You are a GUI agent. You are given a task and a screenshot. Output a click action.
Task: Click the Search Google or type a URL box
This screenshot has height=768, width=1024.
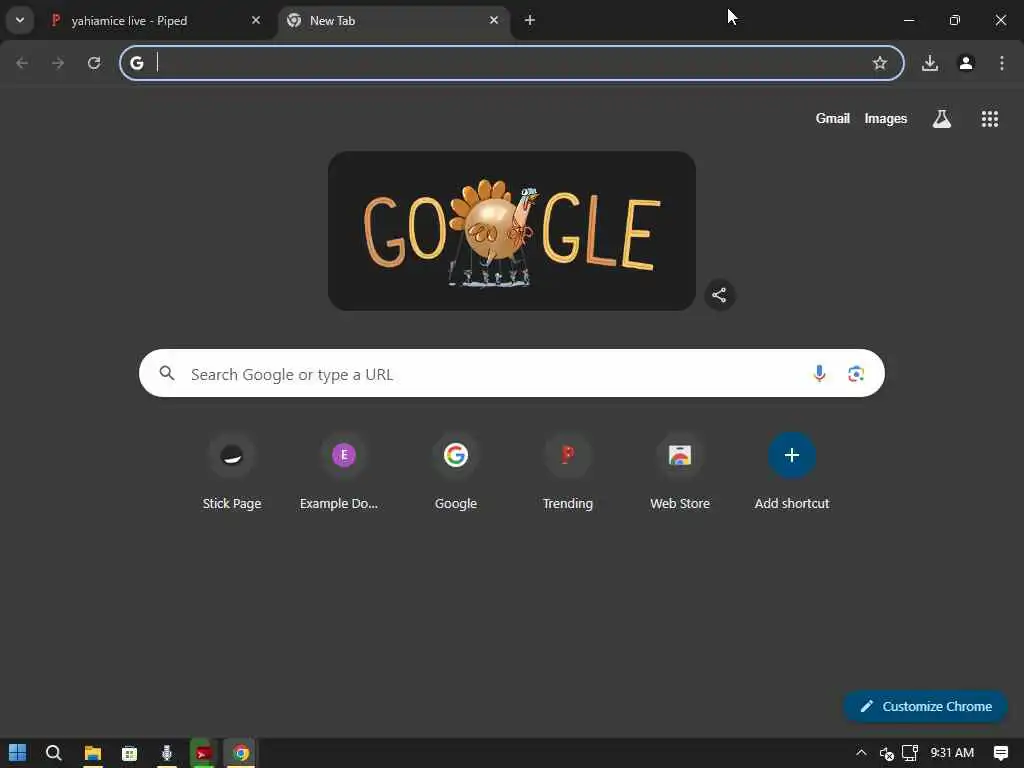pos(512,373)
